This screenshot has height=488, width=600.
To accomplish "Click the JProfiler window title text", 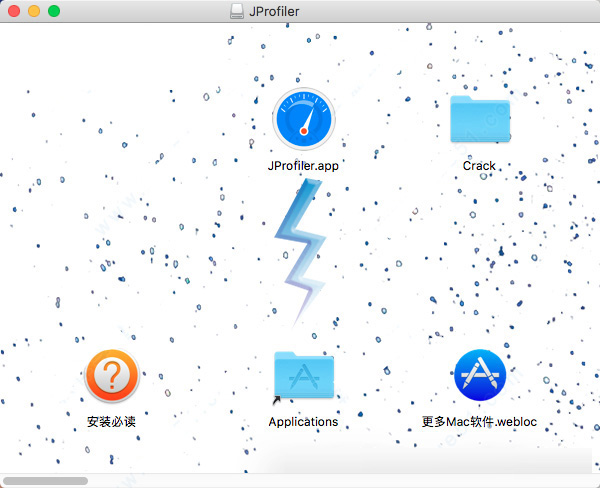I will pos(274,11).
